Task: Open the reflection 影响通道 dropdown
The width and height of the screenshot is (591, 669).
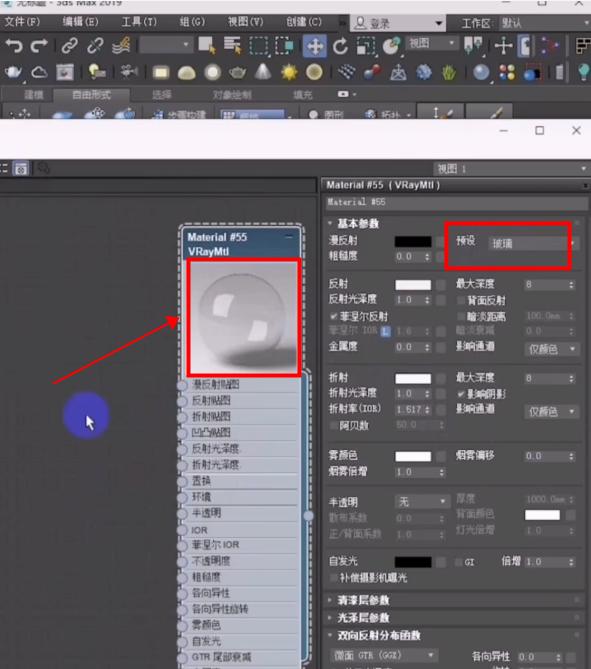Action: pyautogui.click(x=550, y=349)
